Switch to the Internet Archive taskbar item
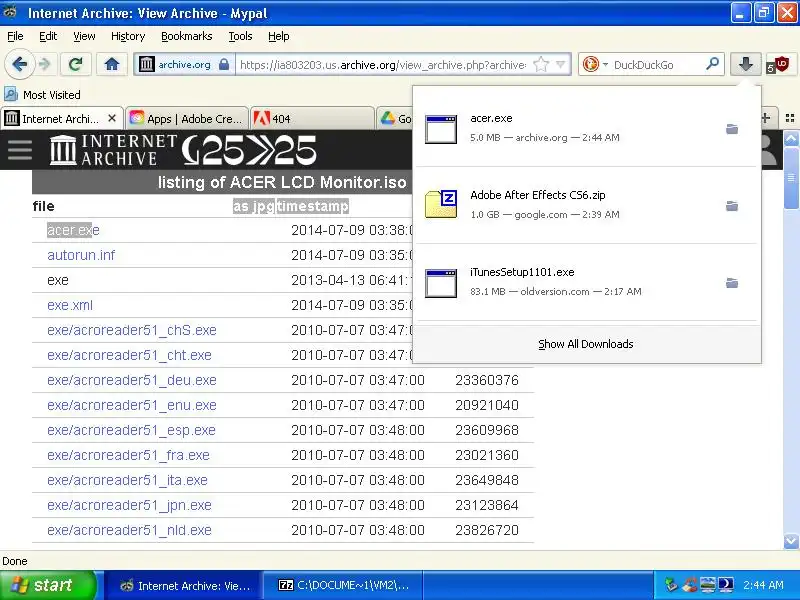The image size is (800, 600). tap(185, 586)
